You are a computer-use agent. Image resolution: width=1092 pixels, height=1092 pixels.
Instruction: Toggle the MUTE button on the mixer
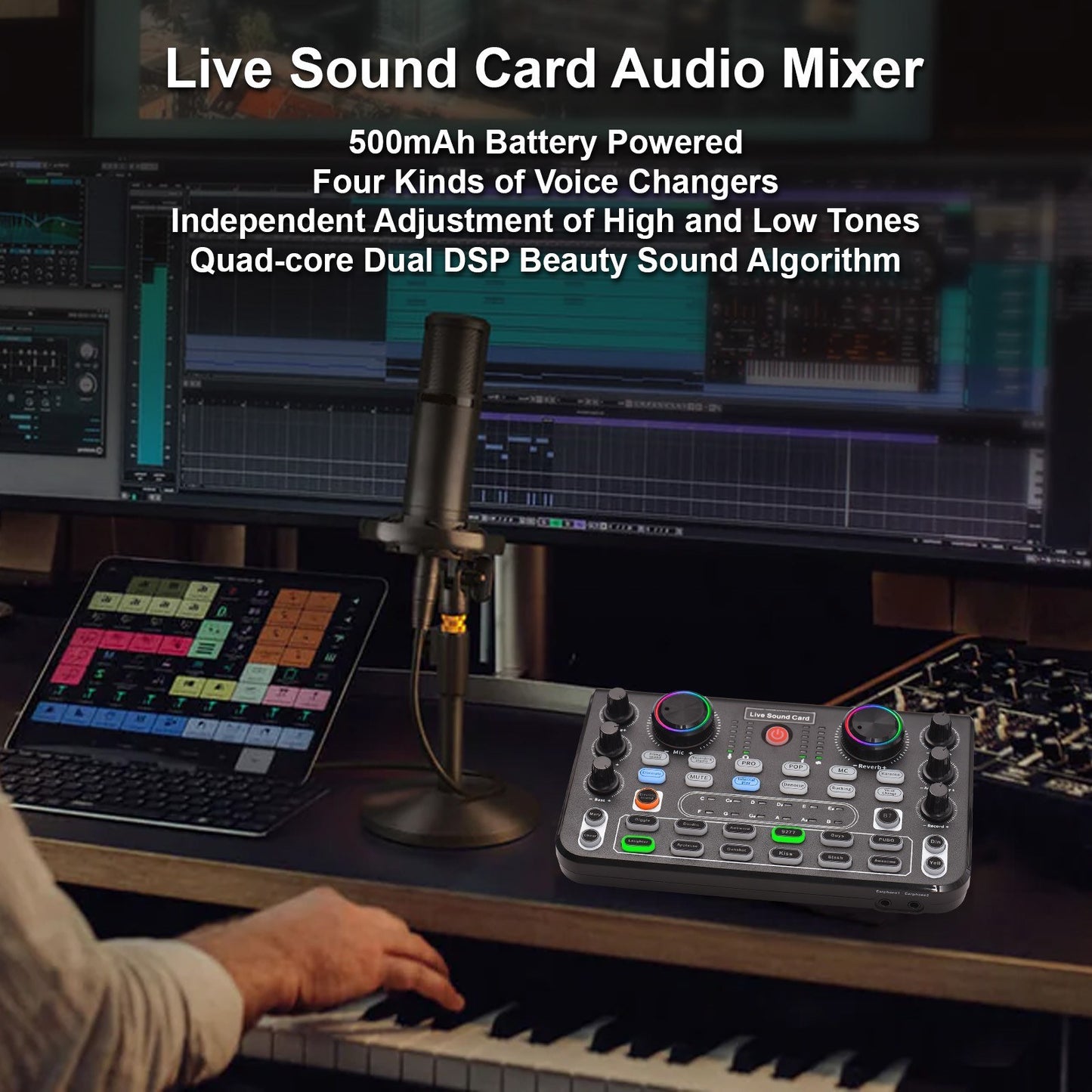[x=699, y=779]
